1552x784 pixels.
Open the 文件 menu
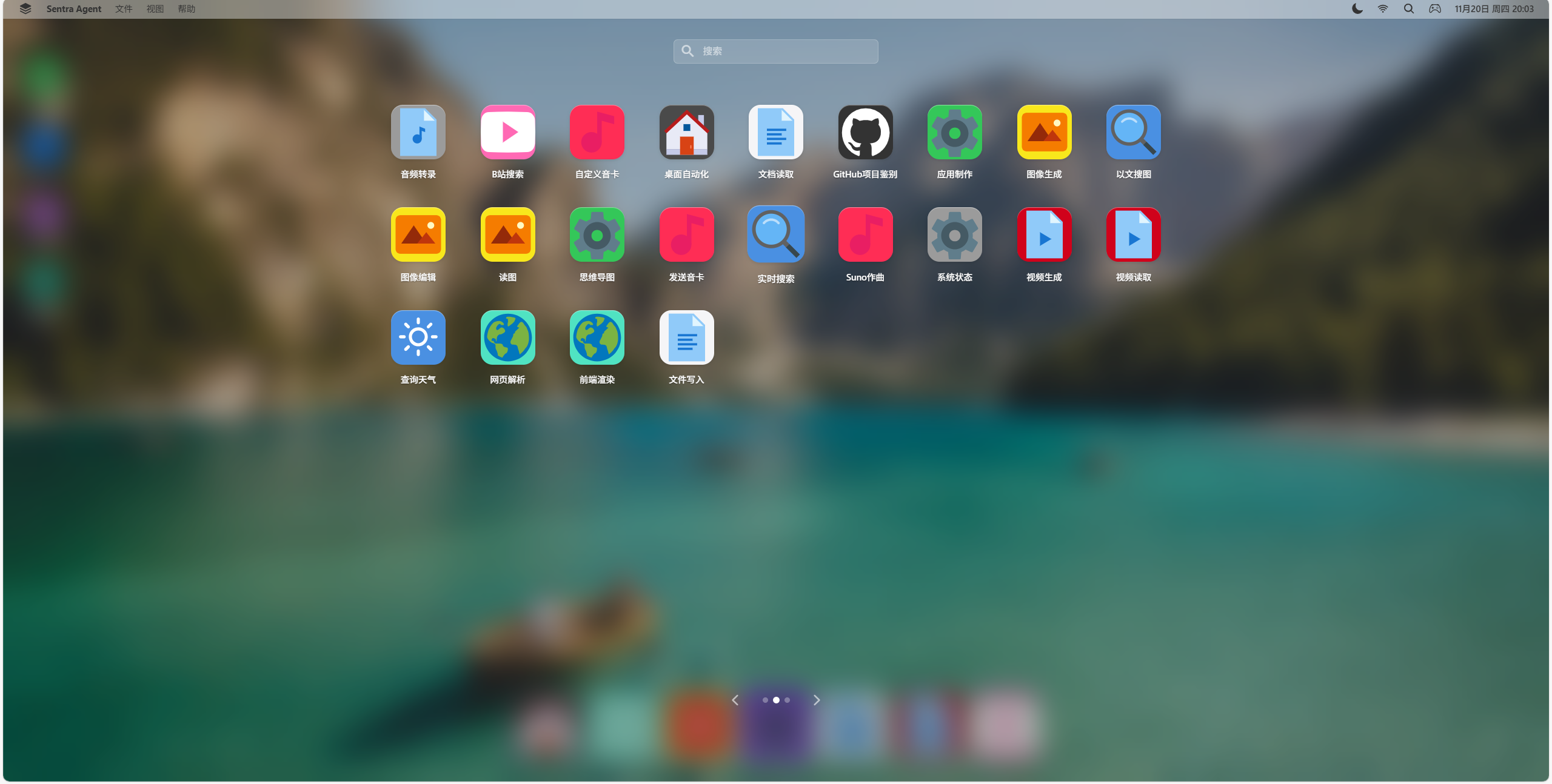click(x=123, y=9)
